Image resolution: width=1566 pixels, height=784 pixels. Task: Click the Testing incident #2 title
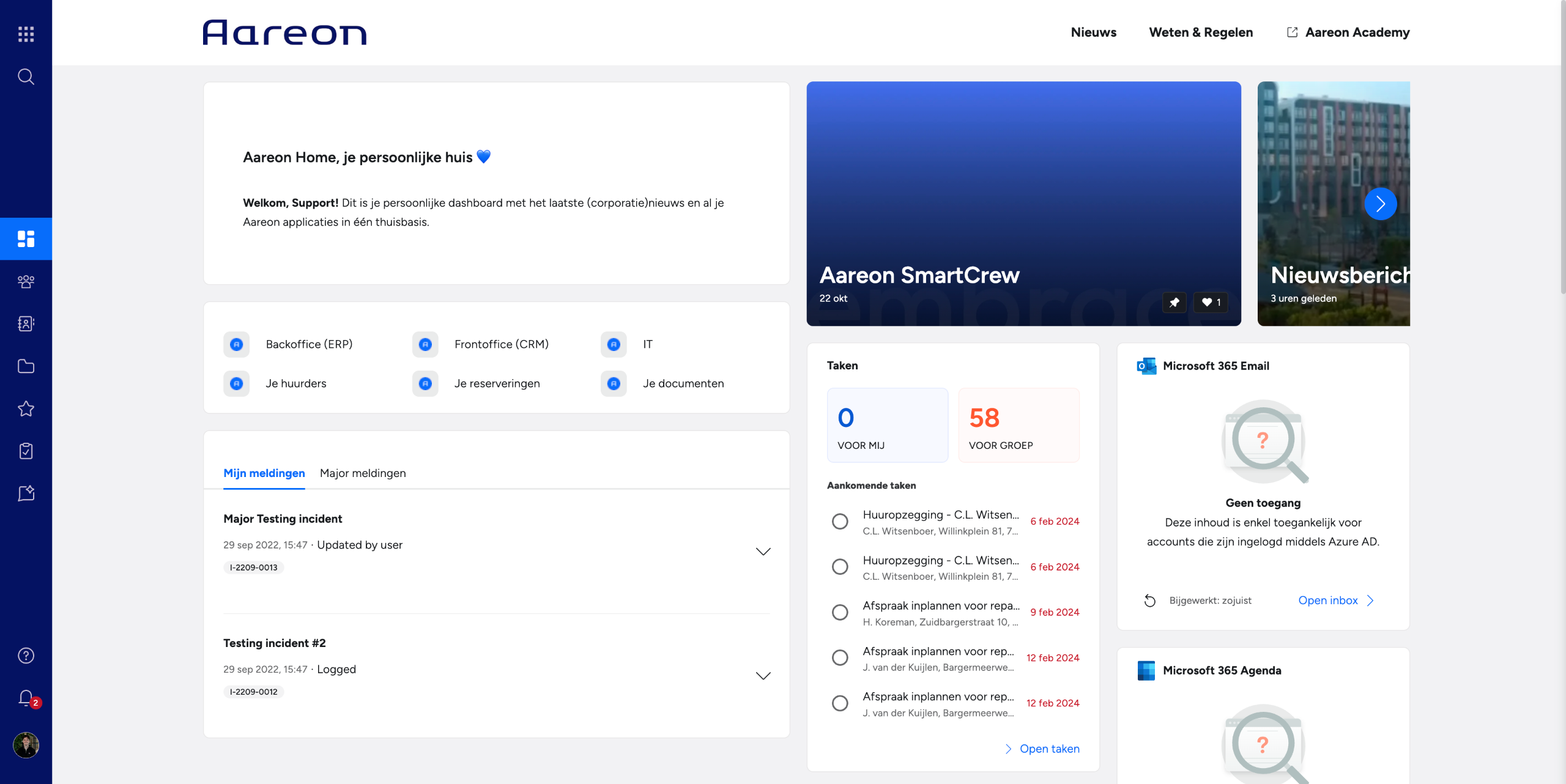274,643
